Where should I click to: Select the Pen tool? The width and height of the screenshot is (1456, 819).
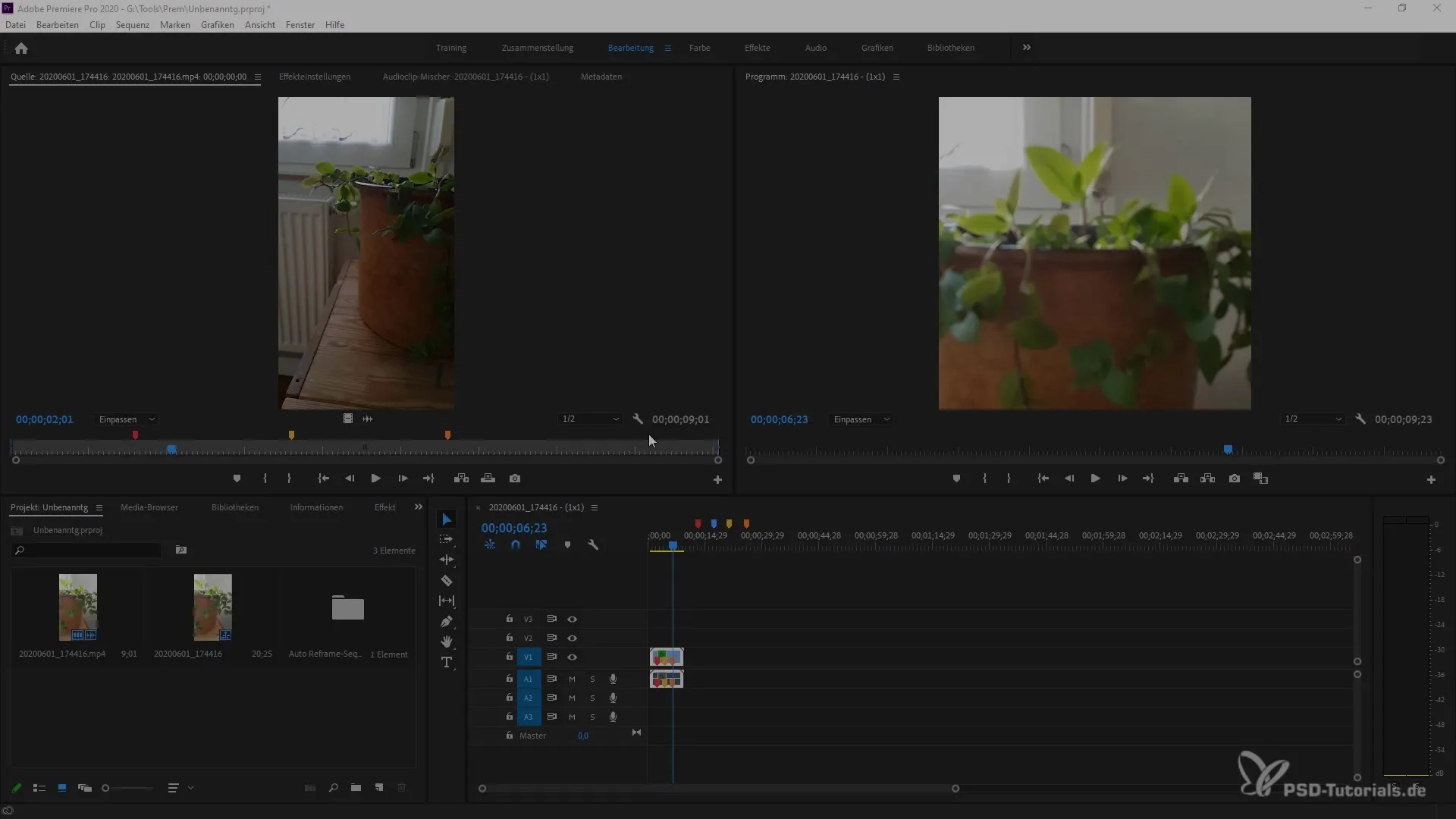[447, 622]
